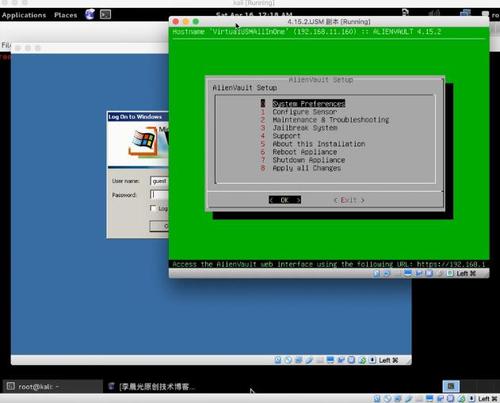Click keyboard capture icon in Kali VM status bar

(x=472, y=398)
